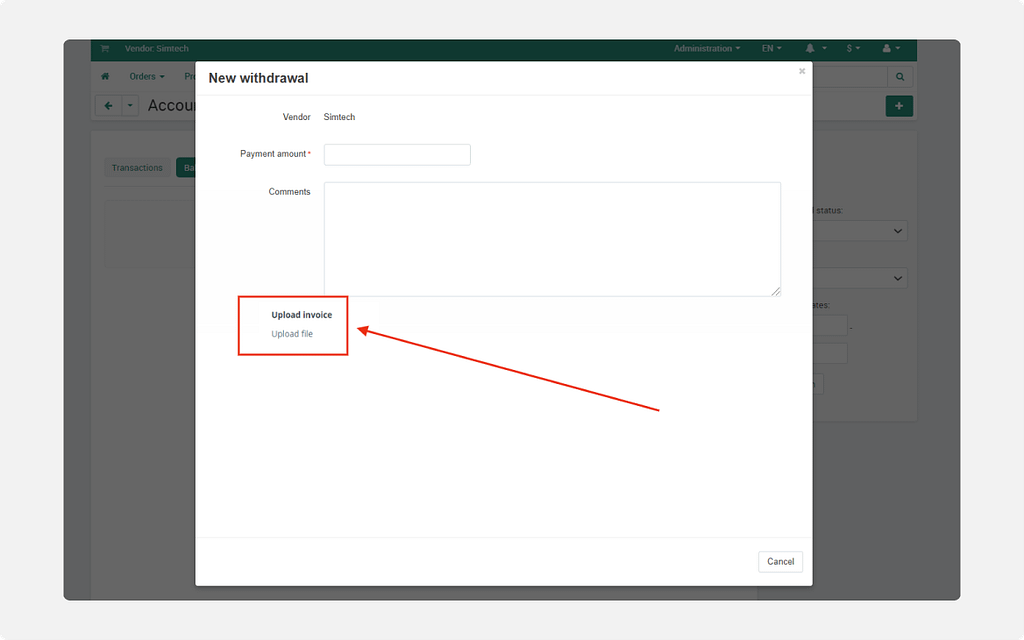The width and height of the screenshot is (1024, 640).
Task: Open the Orders menu
Action: (x=146, y=77)
